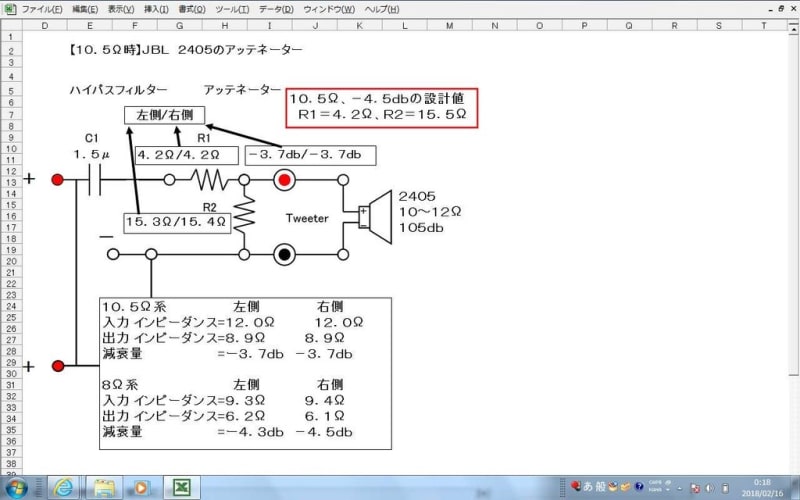Select the red tweeter terminal ringed circle
Screen dimensions: 800x500
pos(284,180)
